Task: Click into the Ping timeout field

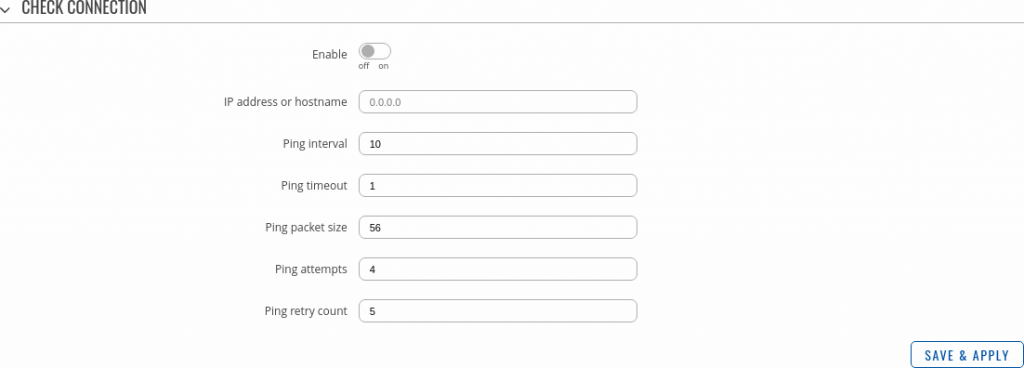Action: (498, 185)
